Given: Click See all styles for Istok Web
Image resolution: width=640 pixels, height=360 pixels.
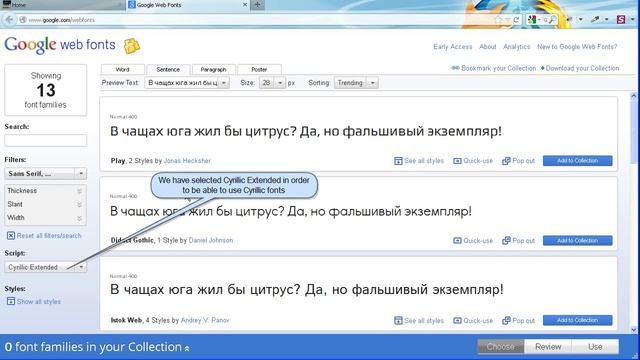Looking at the screenshot, I should pyautogui.click(x=419, y=320).
